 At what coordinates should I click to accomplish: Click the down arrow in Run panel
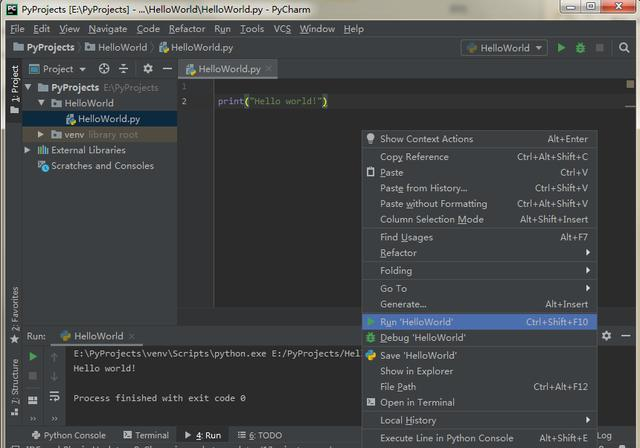click(54, 376)
